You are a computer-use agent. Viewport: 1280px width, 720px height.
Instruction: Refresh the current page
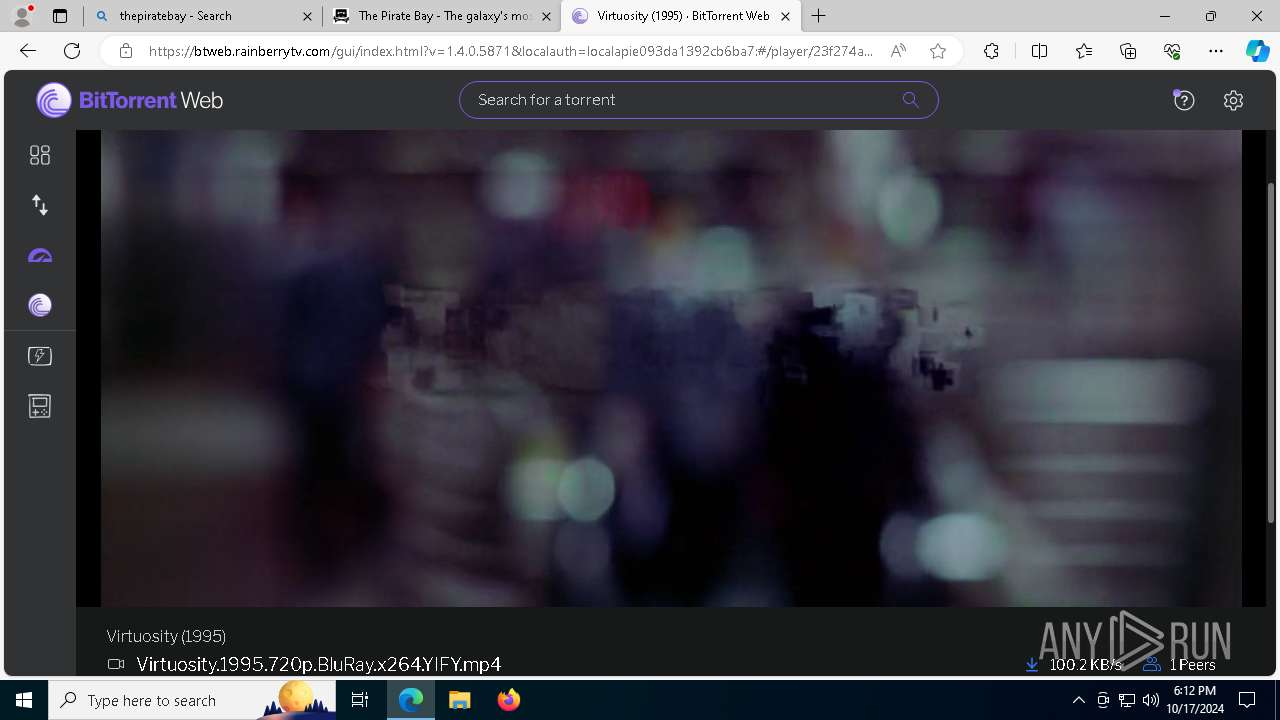click(72, 51)
